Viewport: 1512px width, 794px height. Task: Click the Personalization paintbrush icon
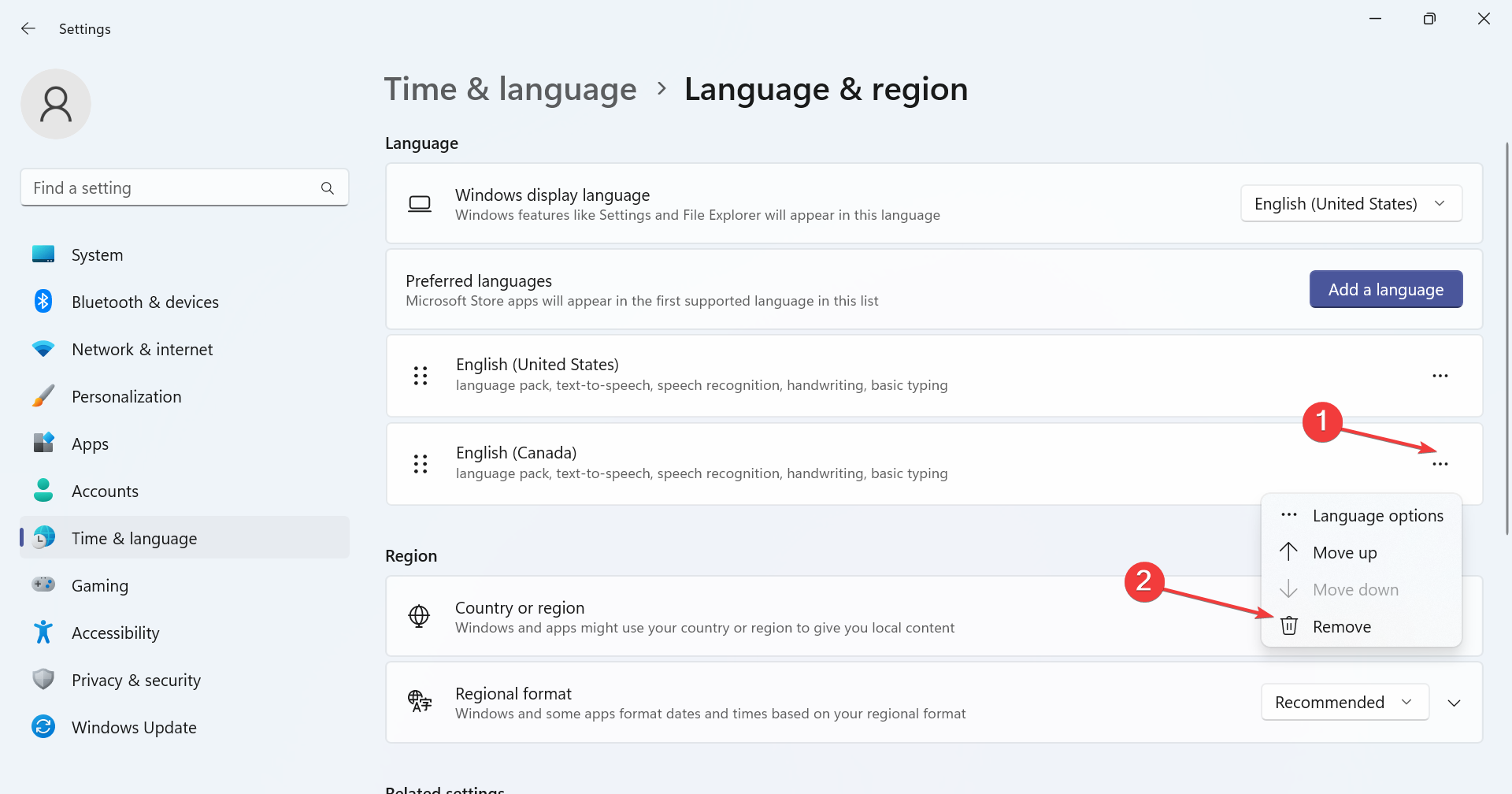43,396
